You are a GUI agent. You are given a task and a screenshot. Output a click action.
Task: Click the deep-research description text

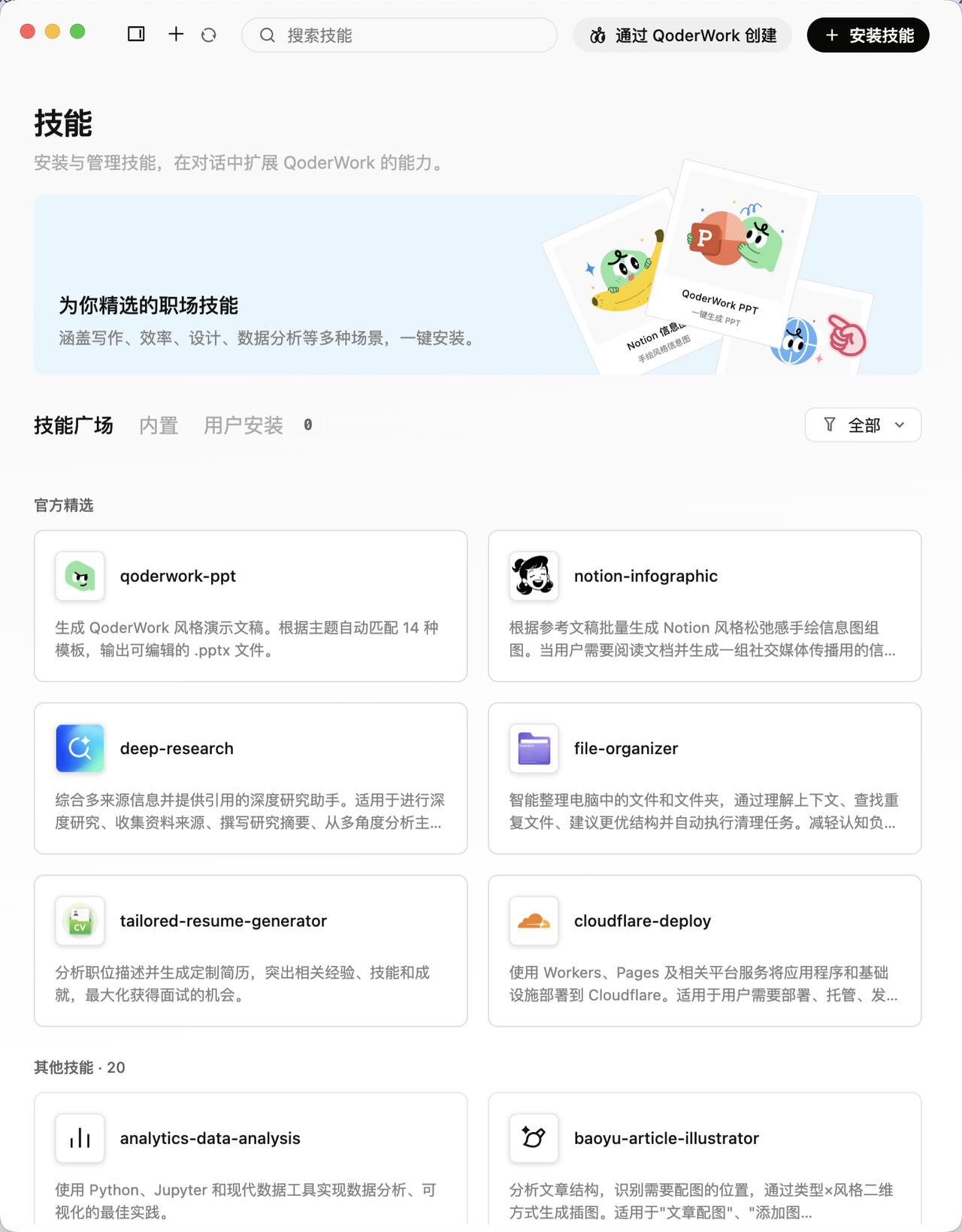(250, 811)
